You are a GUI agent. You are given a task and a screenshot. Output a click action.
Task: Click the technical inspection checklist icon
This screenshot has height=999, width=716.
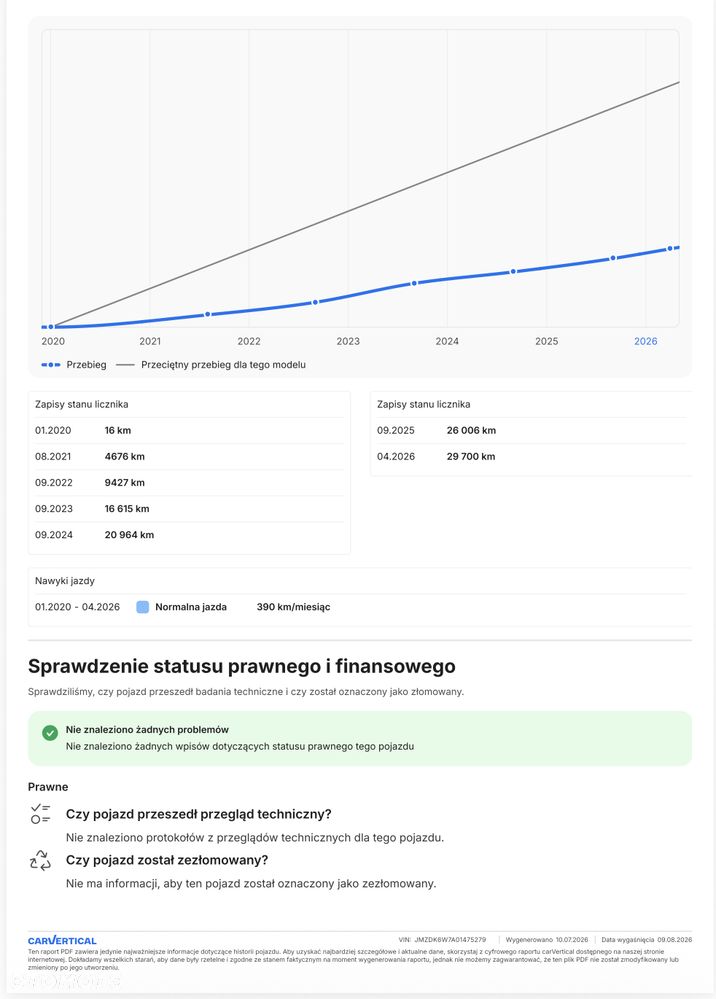coord(40,814)
